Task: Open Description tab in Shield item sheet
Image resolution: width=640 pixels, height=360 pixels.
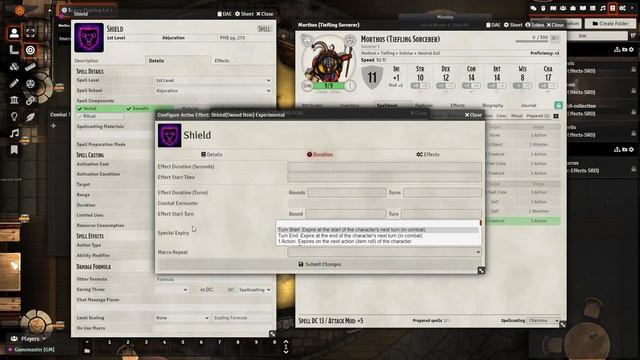Action: click(86, 61)
